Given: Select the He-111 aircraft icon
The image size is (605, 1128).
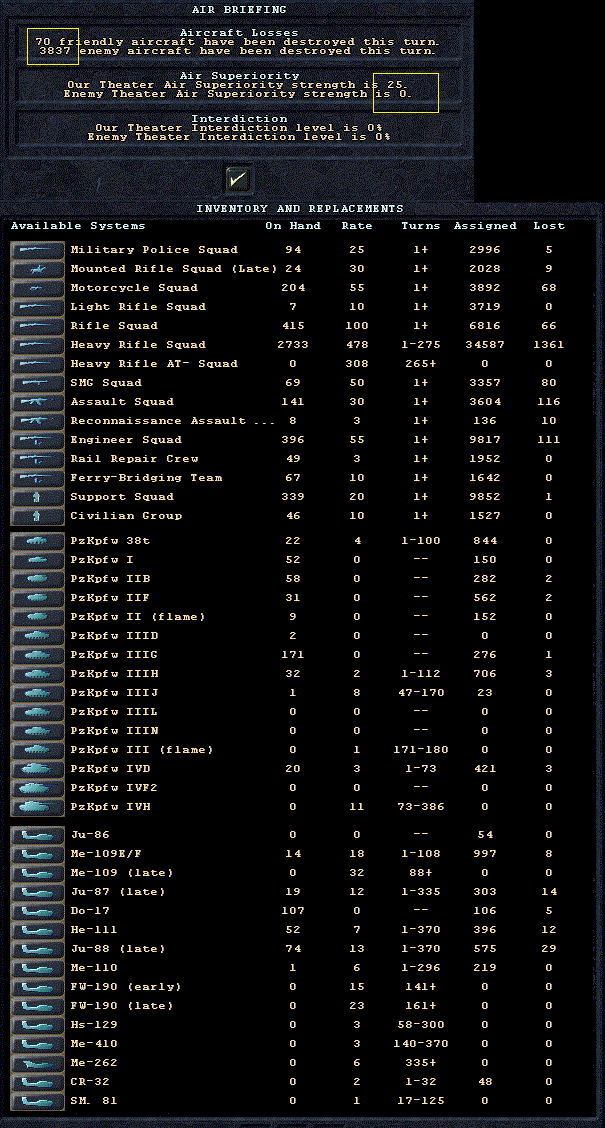Looking at the screenshot, I should 38,930.
